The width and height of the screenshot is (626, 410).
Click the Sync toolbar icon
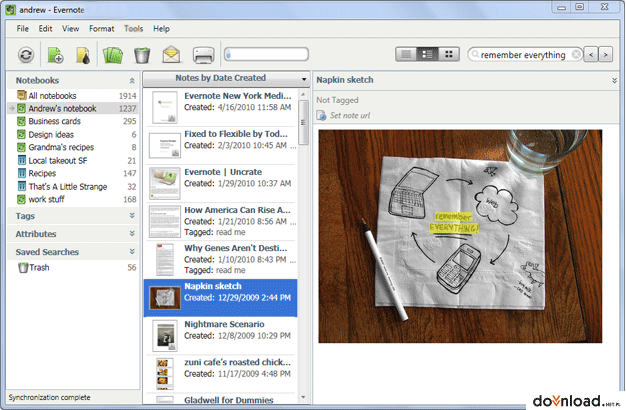[26, 55]
